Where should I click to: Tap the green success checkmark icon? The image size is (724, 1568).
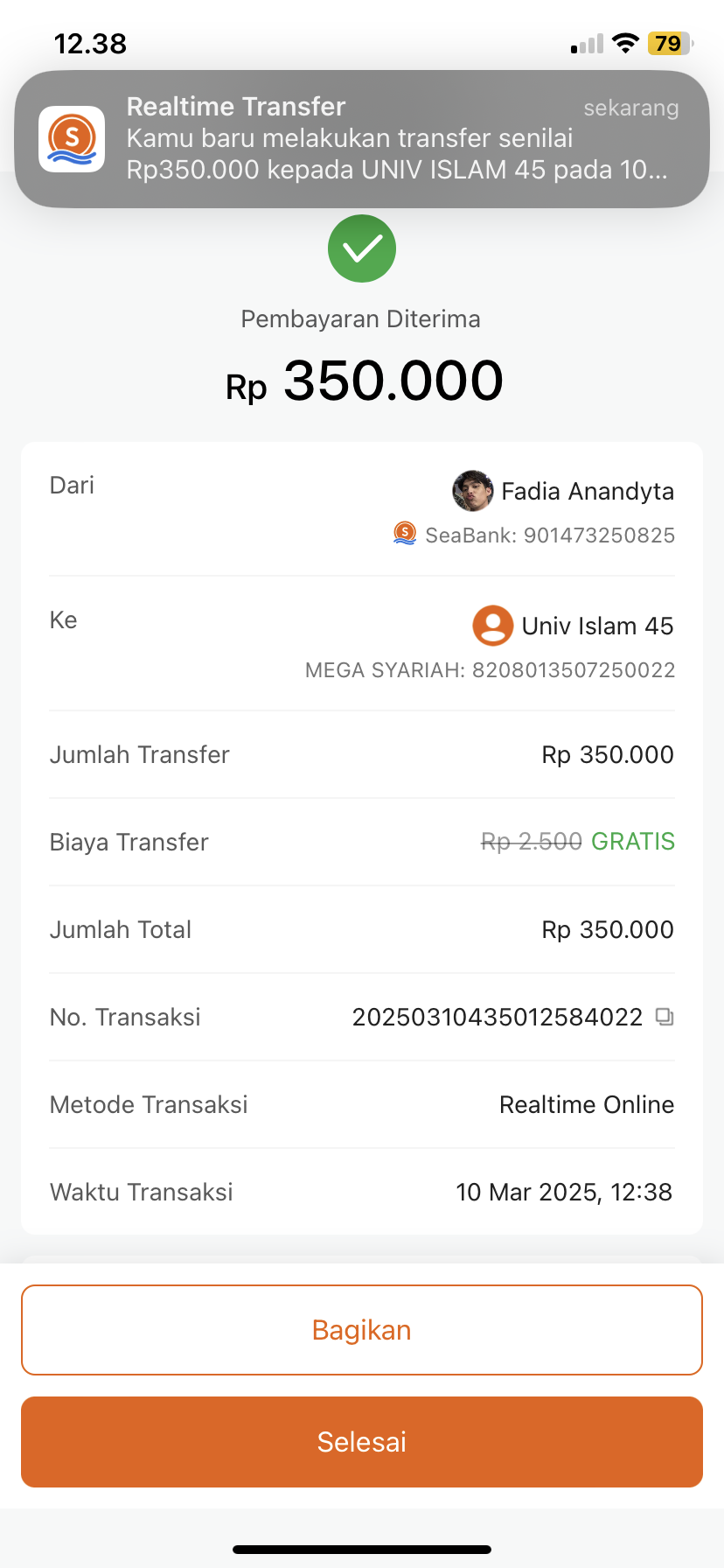pos(362,248)
